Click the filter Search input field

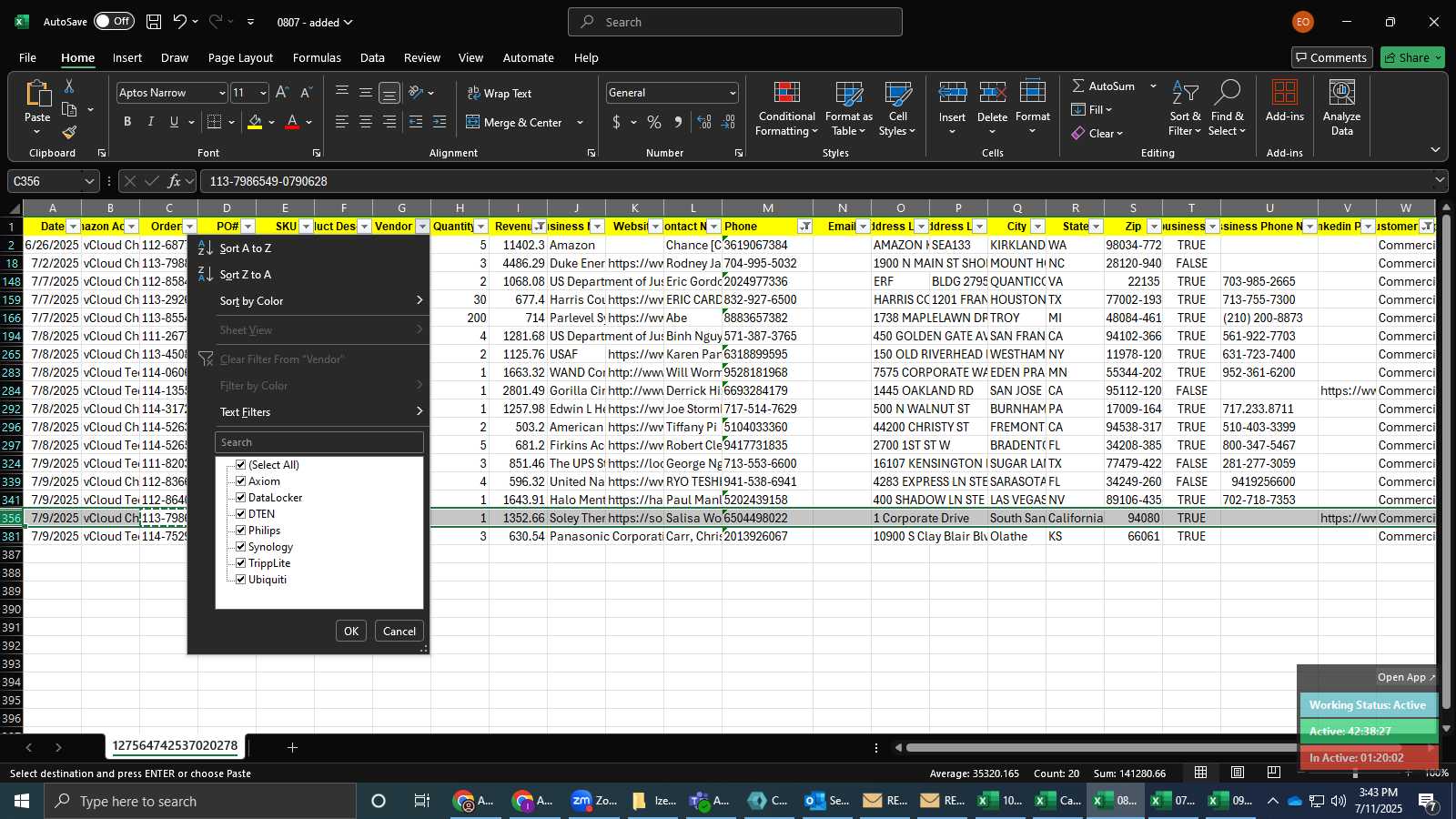(x=319, y=442)
